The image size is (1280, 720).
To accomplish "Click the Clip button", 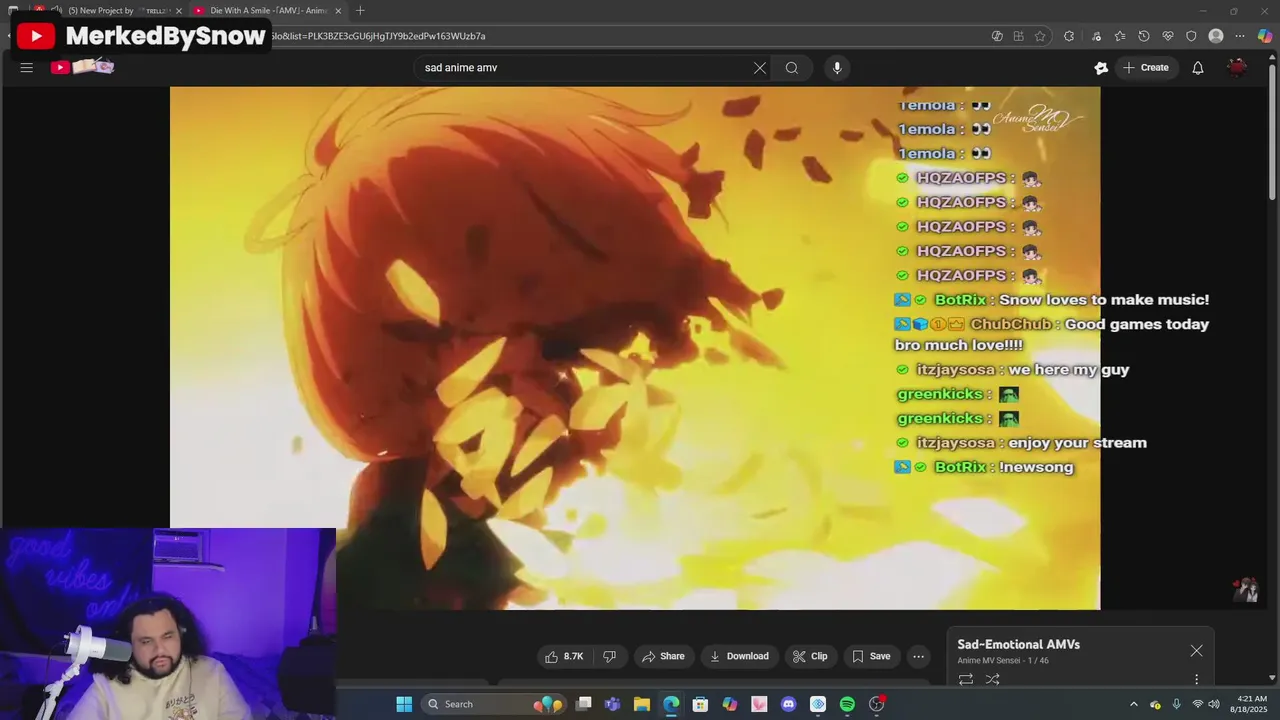I will (810, 656).
